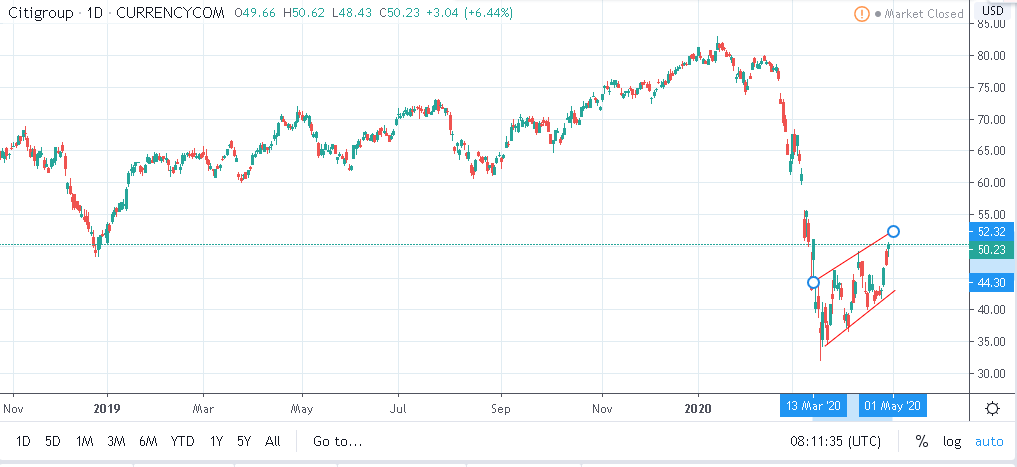Screen dimensions: 1017x467
Task: Select the upper trendline endpoint circle
Action: tap(893, 232)
